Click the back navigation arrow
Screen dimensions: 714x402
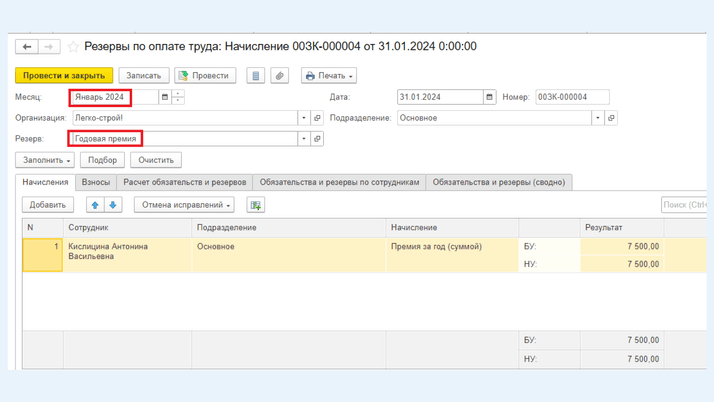click(x=27, y=47)
